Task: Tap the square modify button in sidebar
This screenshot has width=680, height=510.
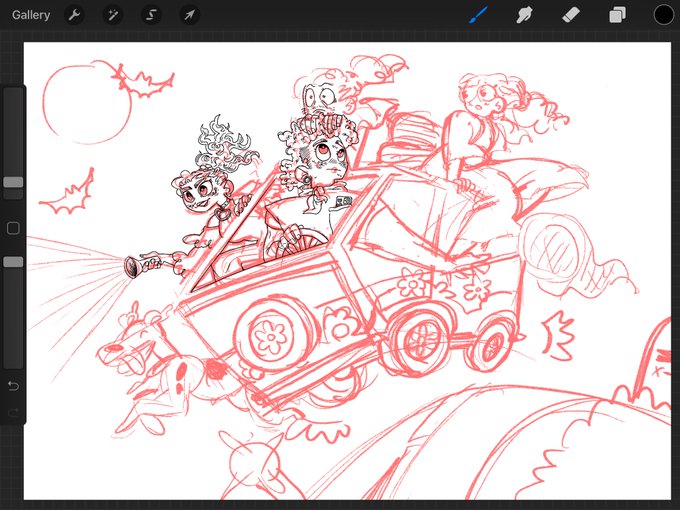Action: coord(13,228)
